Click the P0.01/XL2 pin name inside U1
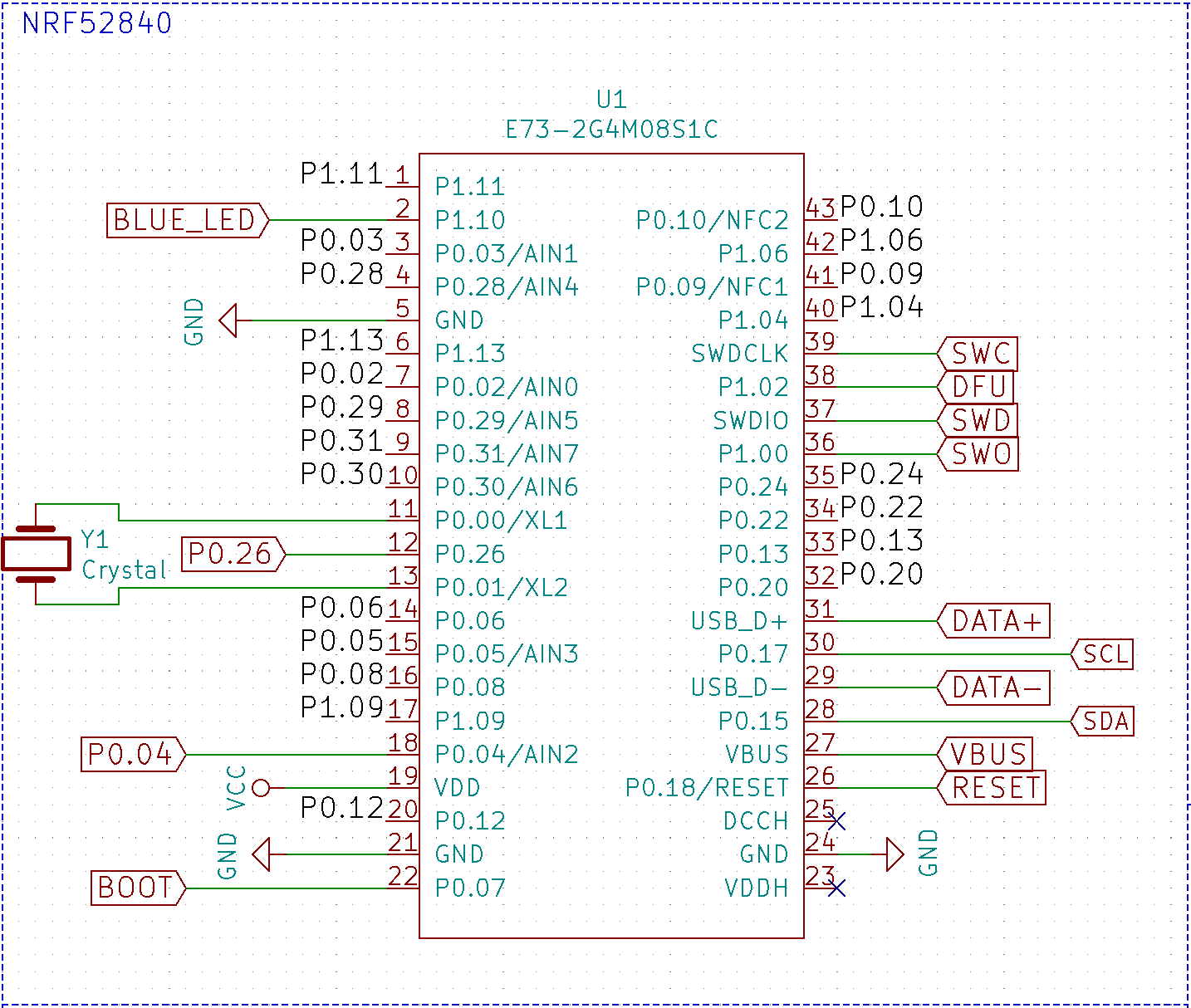1191x1008 pixels. tap(502, 588)
